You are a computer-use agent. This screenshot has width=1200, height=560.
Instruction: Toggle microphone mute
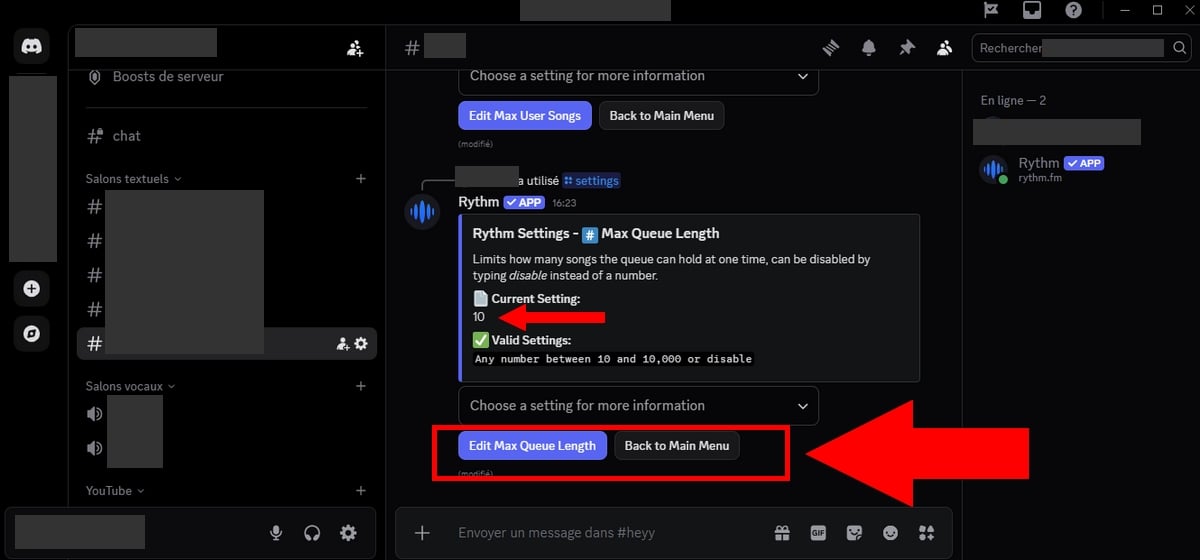276,533
